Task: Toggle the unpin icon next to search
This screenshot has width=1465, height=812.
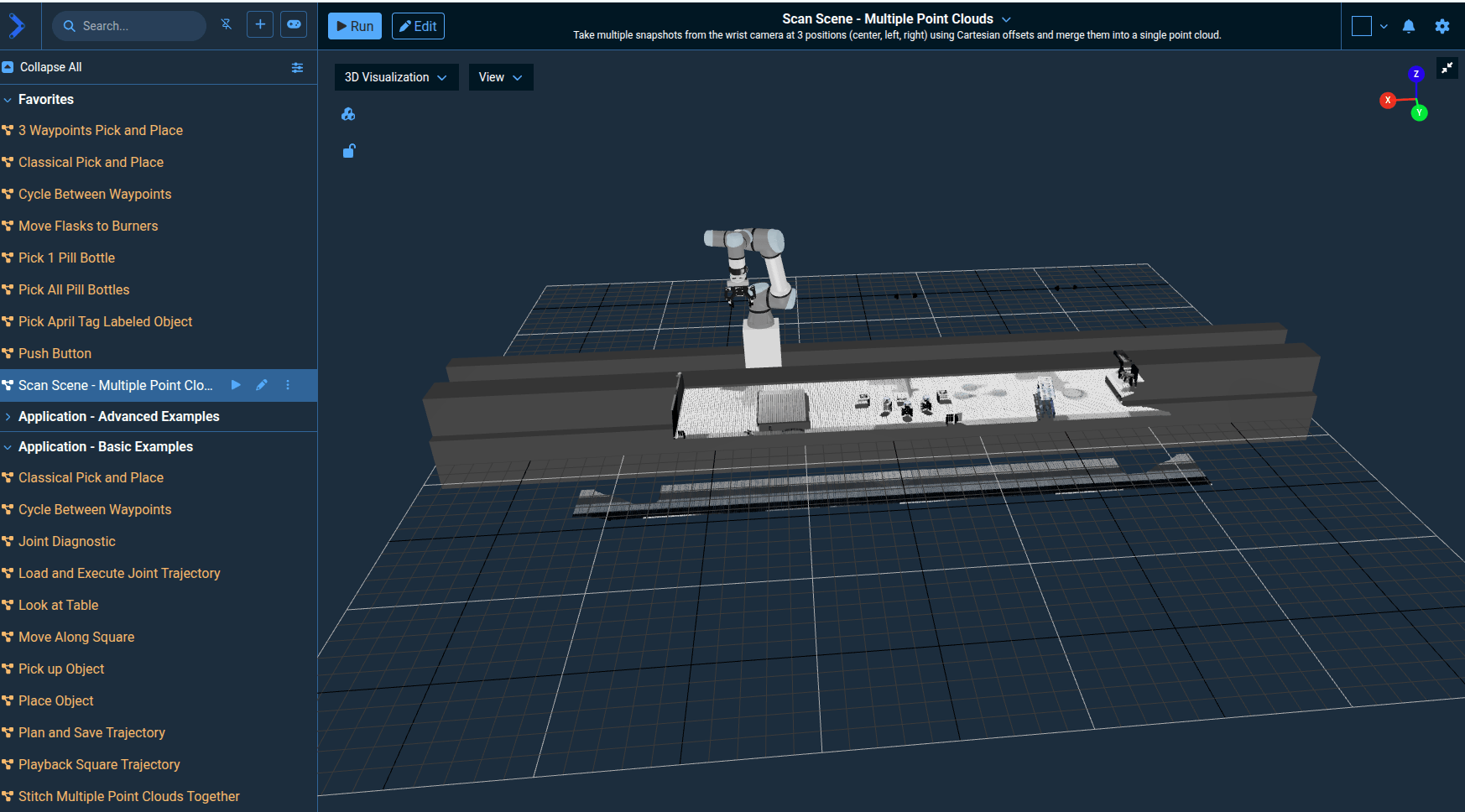Action: [x=227, y=25]
